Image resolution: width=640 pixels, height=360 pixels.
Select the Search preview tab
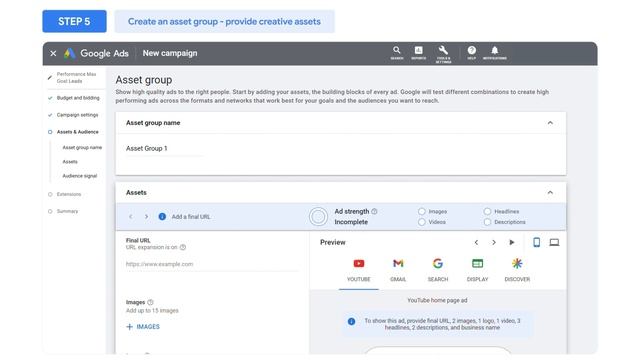point(438,271)
